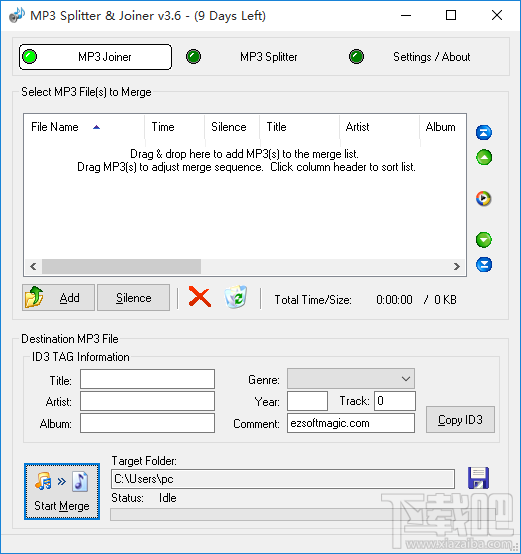Click the ID3 Album input field
The height and width of the screenshot is (554, 521).
click(x=147, y=423)
